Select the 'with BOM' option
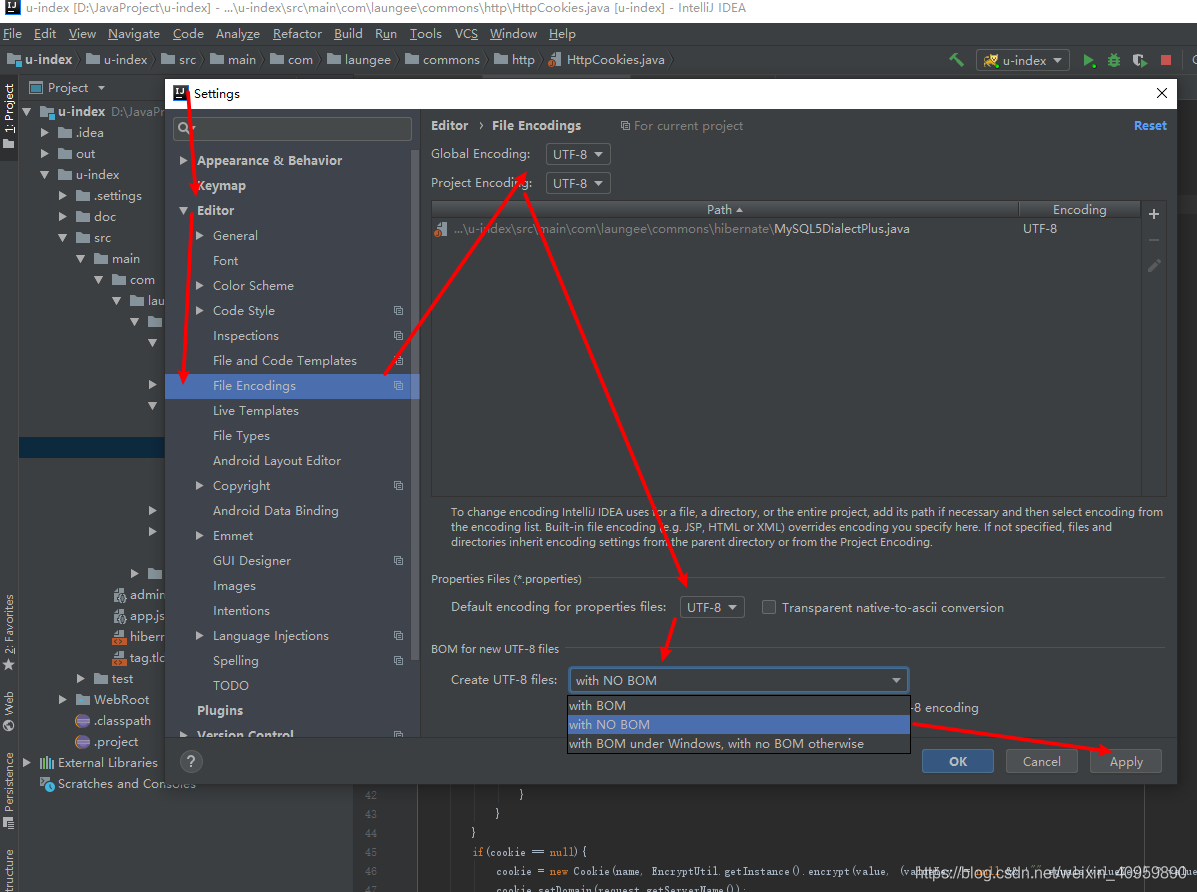 click(739, 706)
